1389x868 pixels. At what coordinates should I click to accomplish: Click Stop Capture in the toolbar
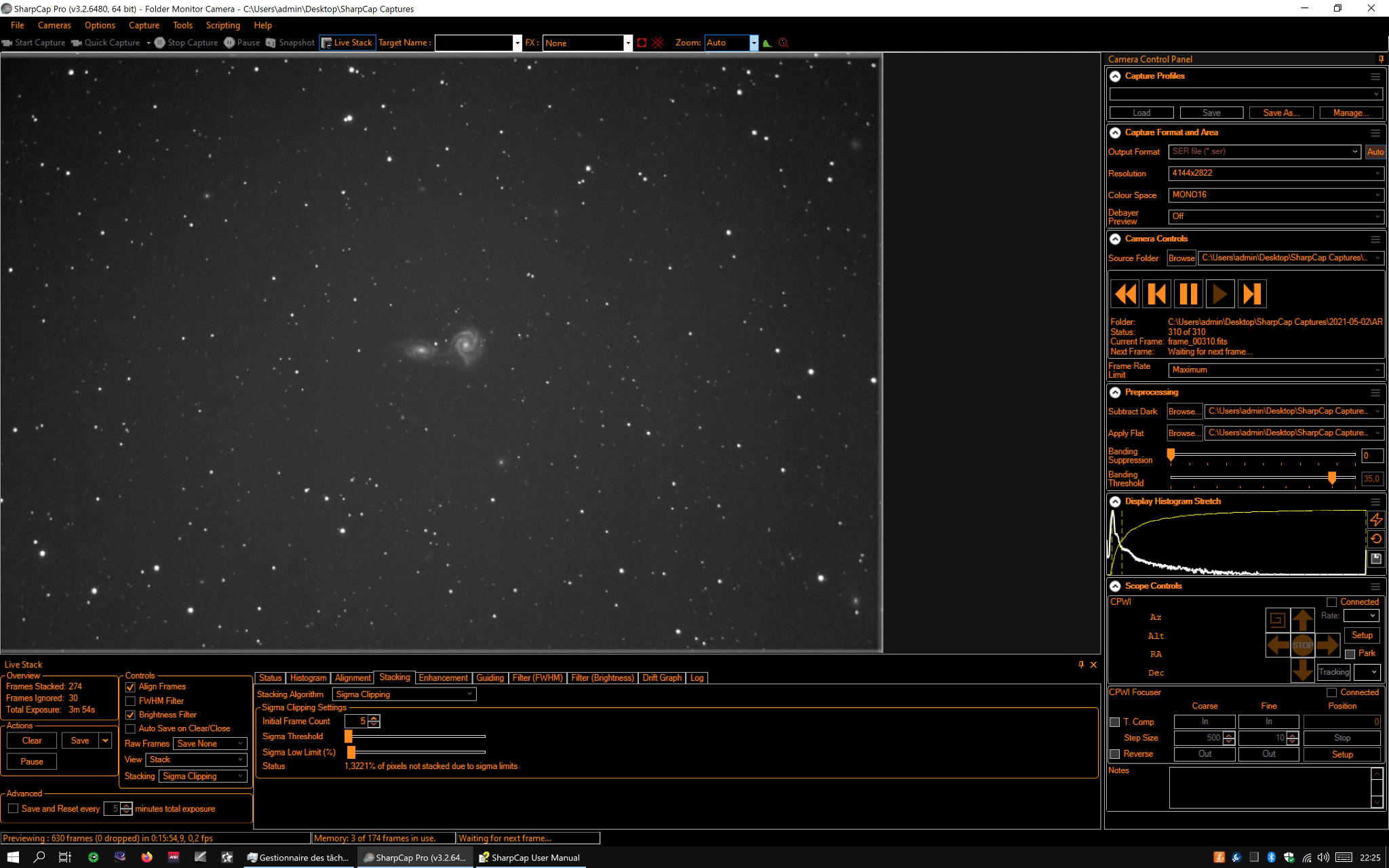click(187, 43)
